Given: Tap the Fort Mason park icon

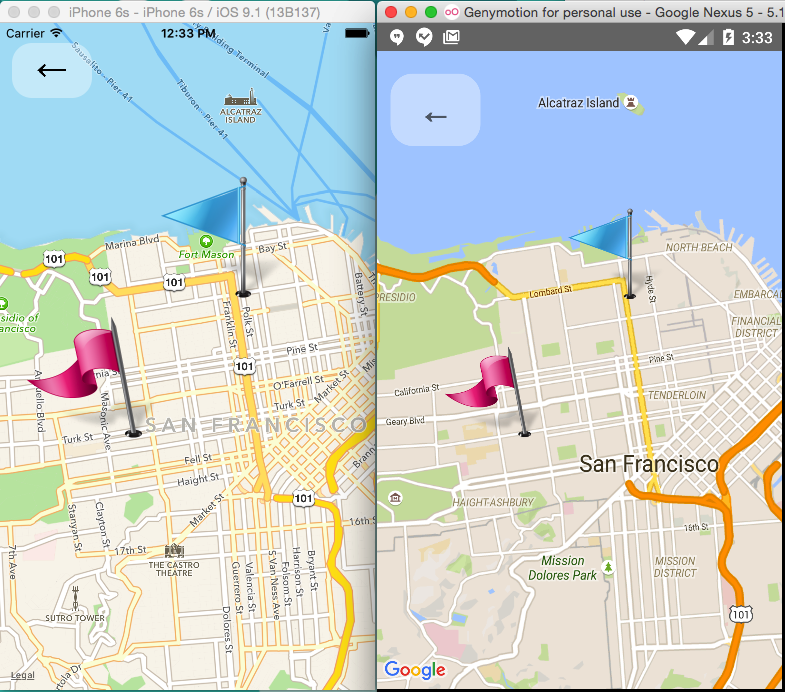Looking at the screenshot, I should 206,241.
